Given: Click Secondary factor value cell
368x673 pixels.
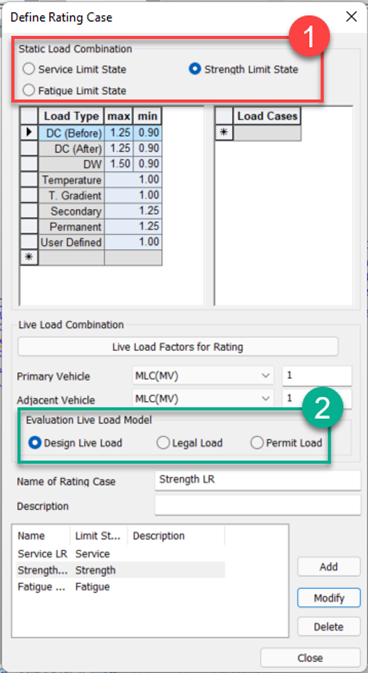Looking at the screenshot, I should (x=133, y=211).
